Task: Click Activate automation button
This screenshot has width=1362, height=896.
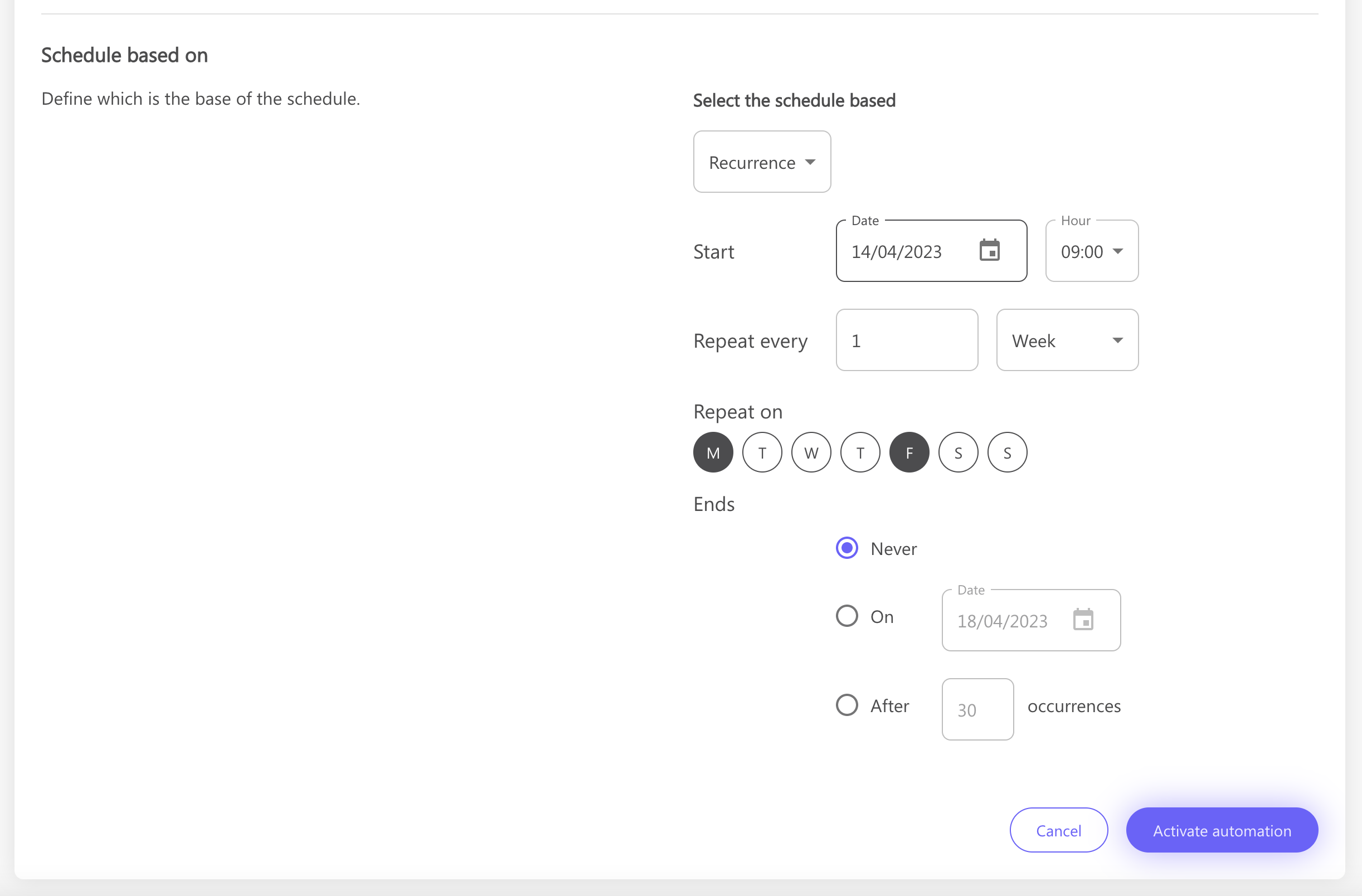Action: 1222,830
